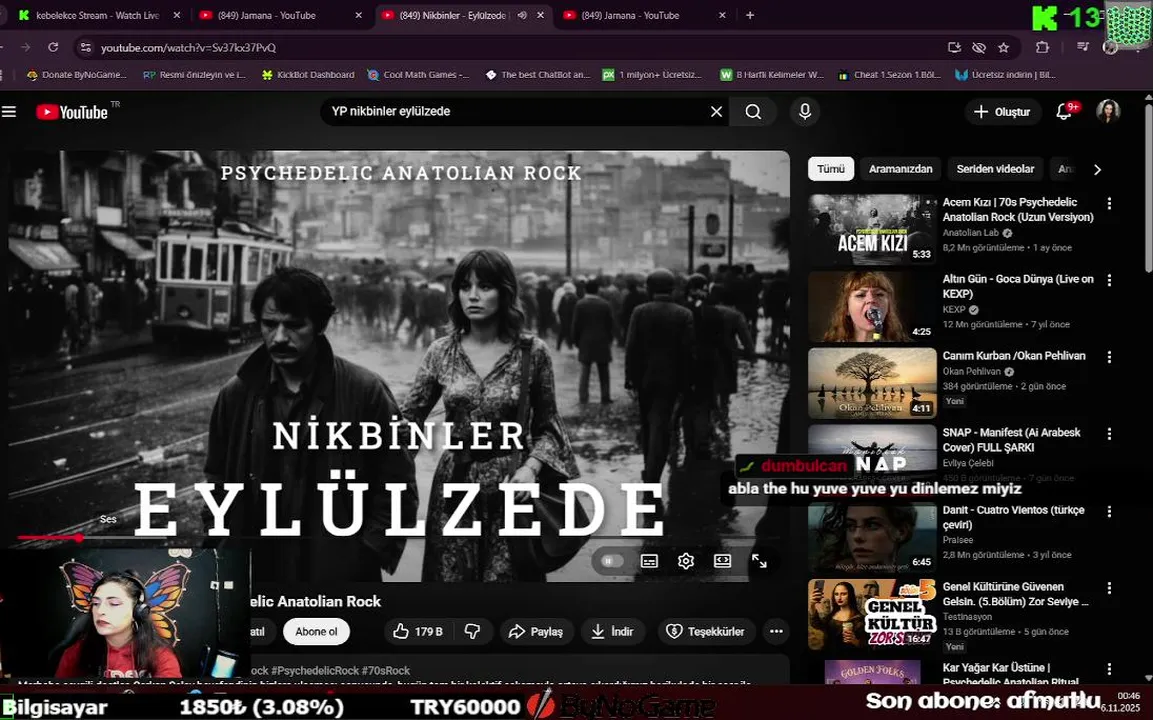Open the YouTube hamburger guide menu

click(9, 112)
